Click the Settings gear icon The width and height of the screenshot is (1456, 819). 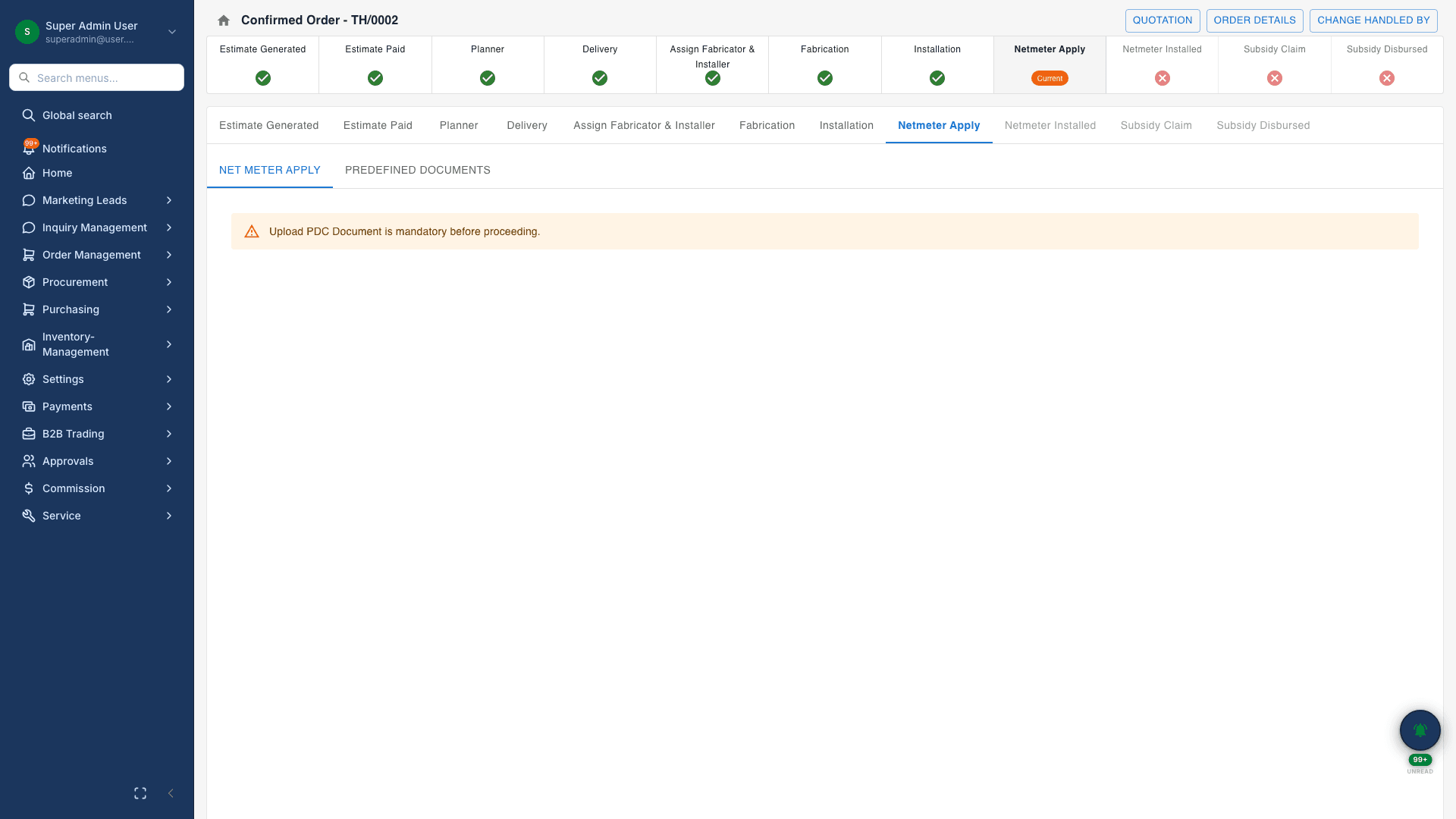[29, 379]
